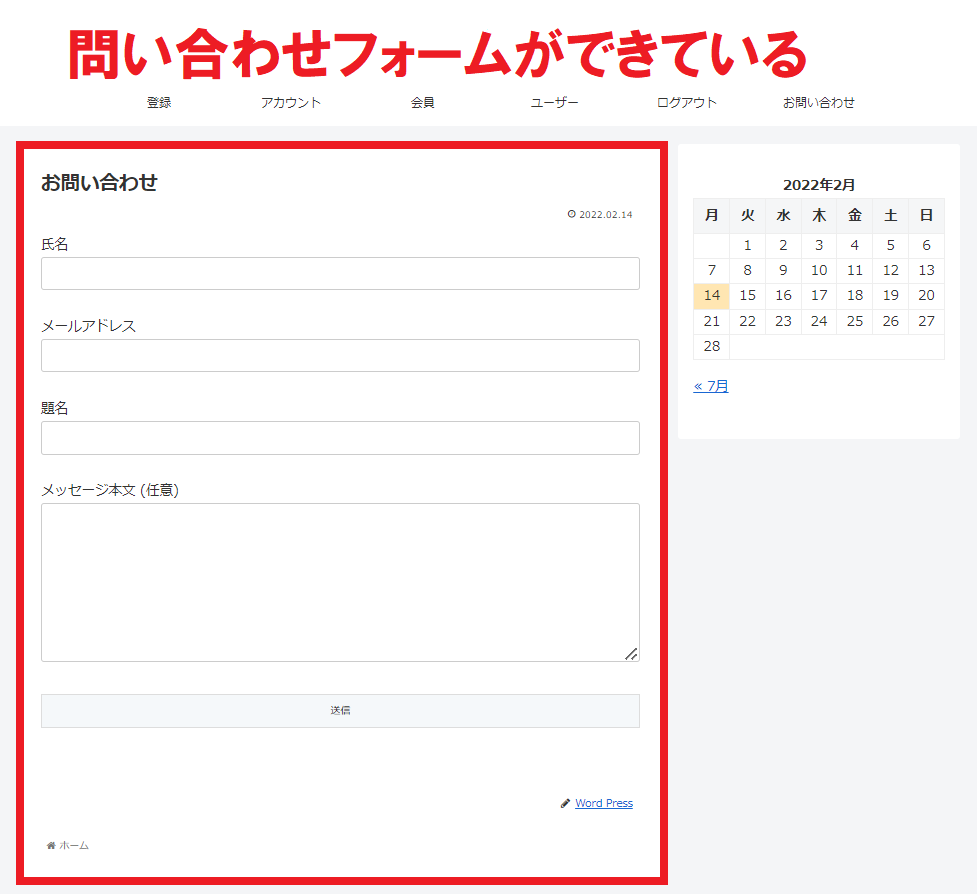Select the date text 2022.02.14
This screenshot has height=894, width=977.
pyautogui.click(x=606, y=214)
